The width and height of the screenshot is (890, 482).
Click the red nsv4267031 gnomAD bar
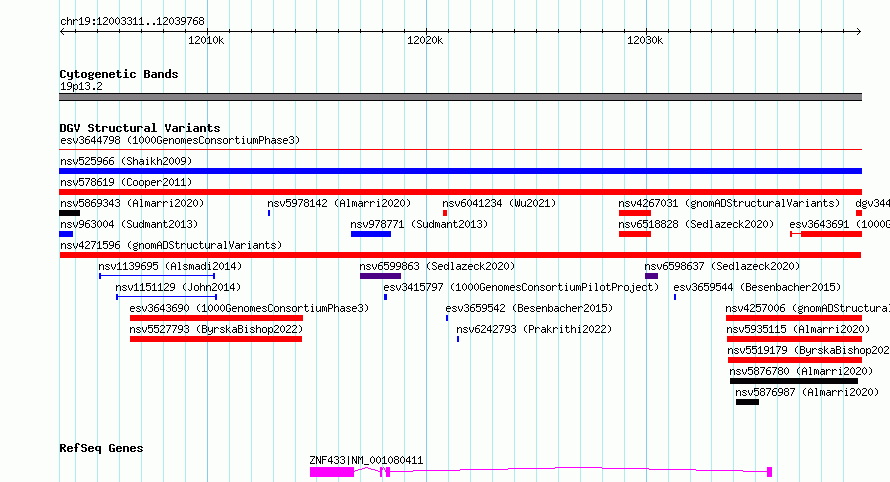(635, 213)
